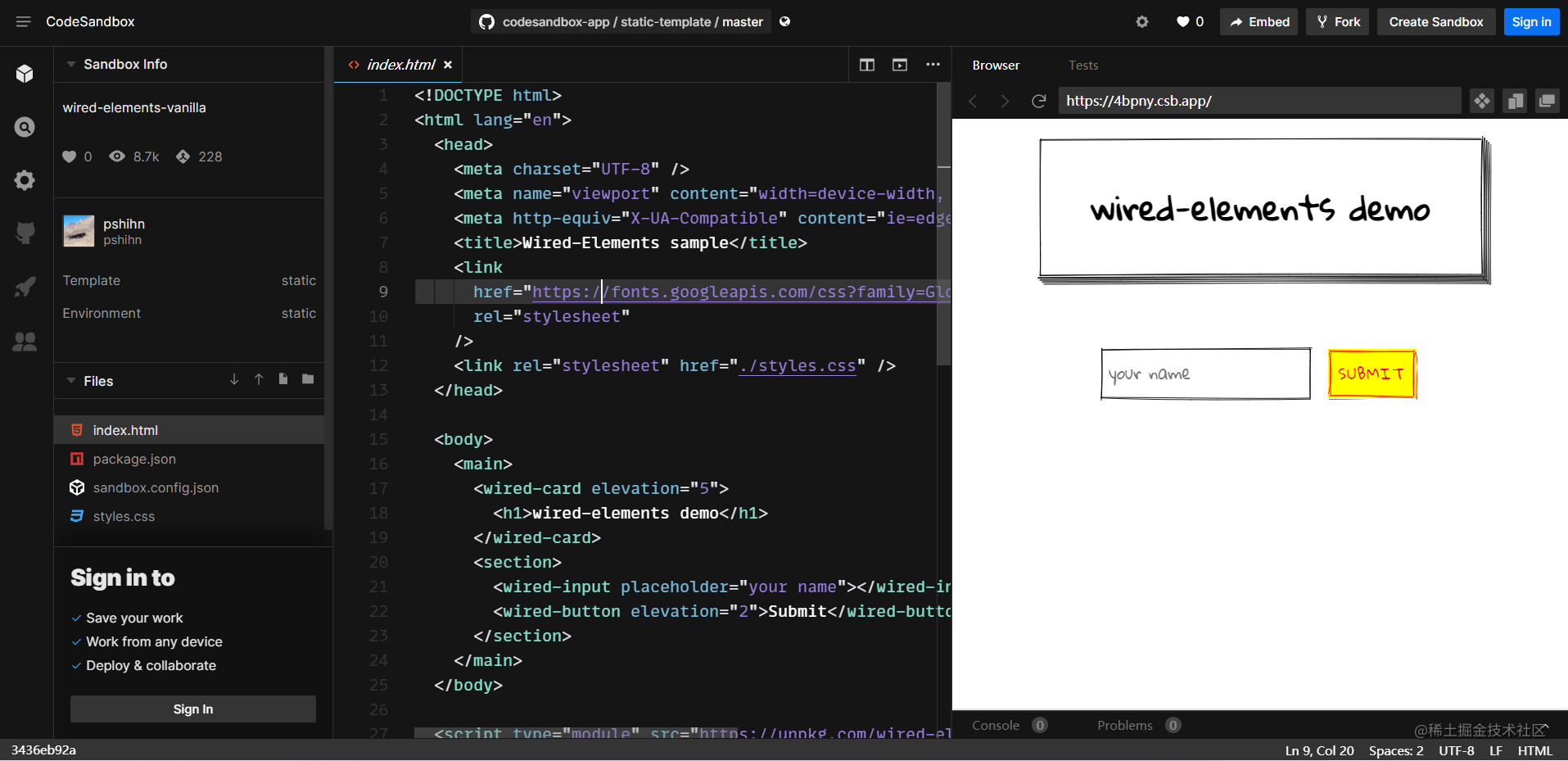Screen dimensions: 1568x761
Task: Click the 'your name' input in preview
Action: (1205, 374)
